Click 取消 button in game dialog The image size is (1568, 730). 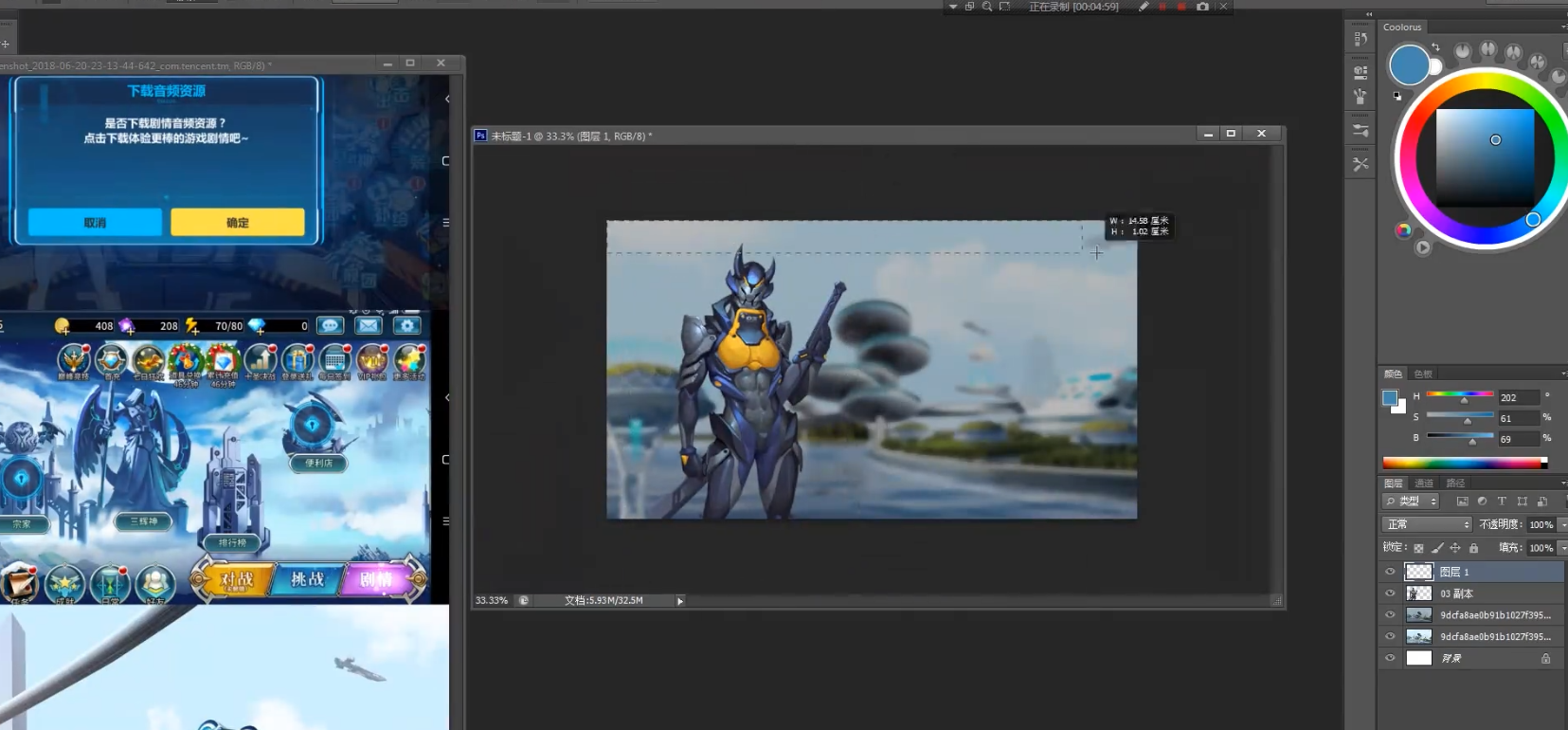point(95,223)
